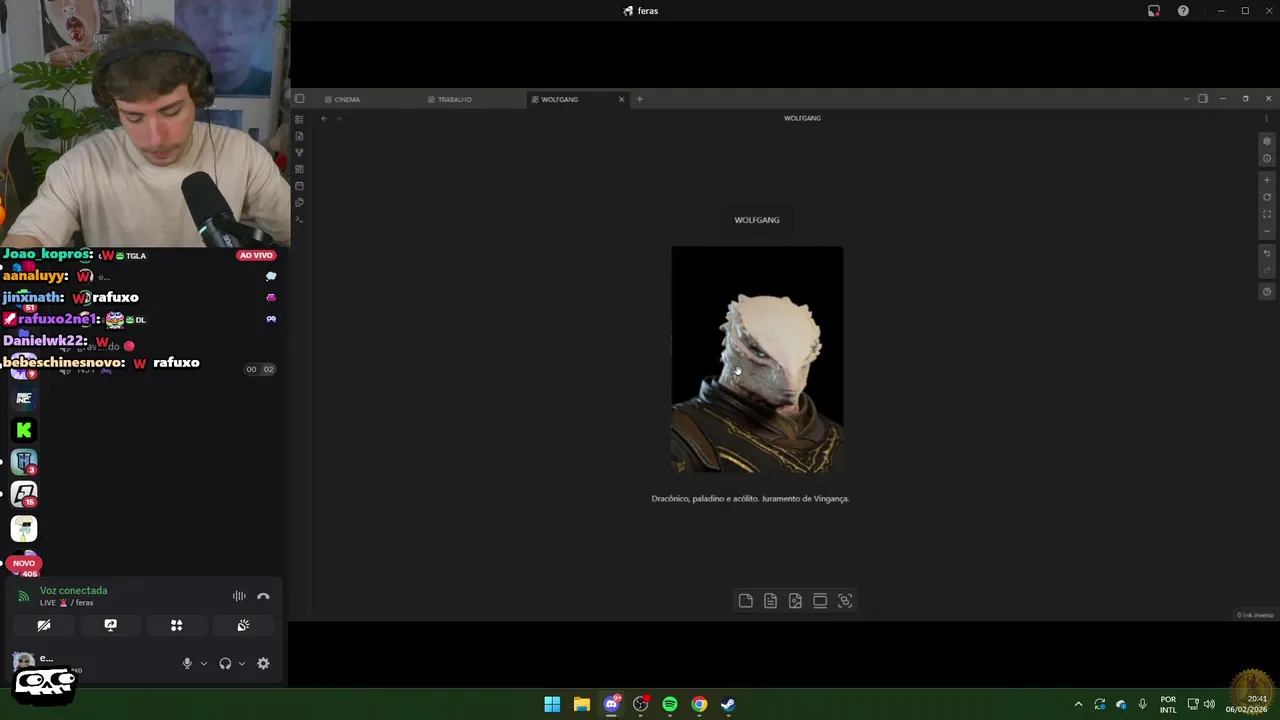Open Google Chrome from taskbar
1280x720 pixels.
699,704
